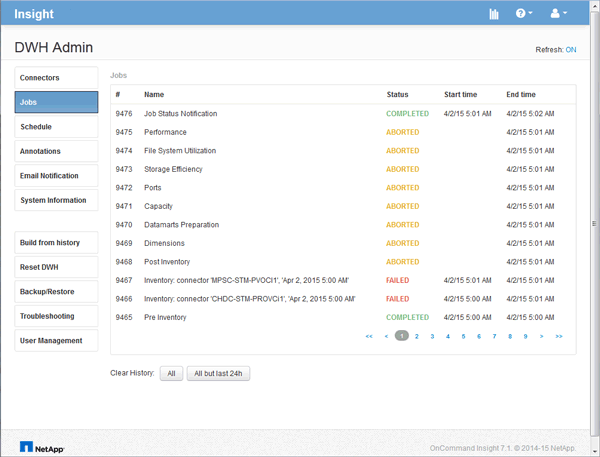Click Build from history
Viewport: 600px width, 457px height.
tap(56, 243)
